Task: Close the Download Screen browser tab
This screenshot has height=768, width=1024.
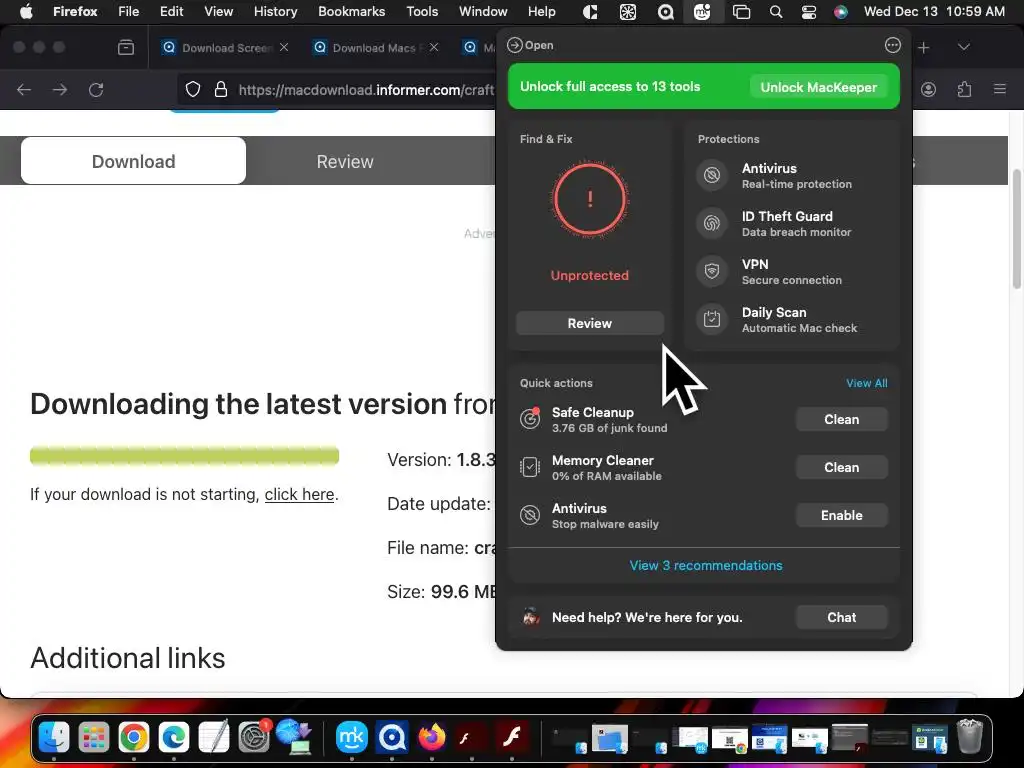Action: (284, 48)
